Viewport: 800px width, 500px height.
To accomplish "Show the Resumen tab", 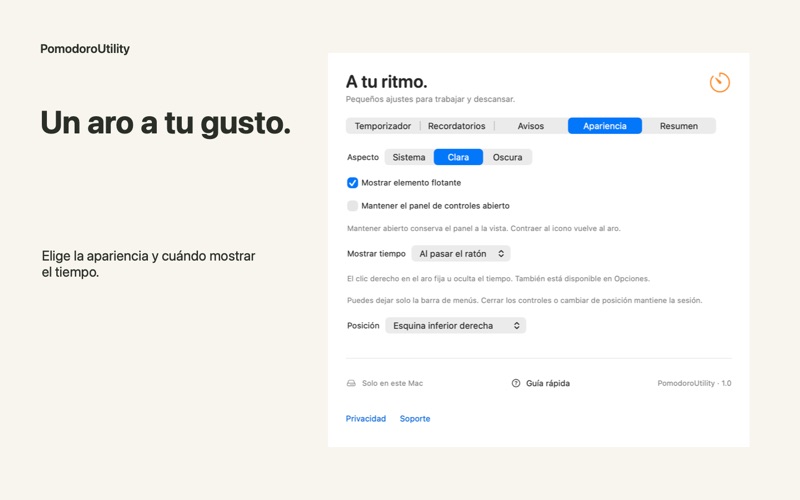I will pos(679,126).
